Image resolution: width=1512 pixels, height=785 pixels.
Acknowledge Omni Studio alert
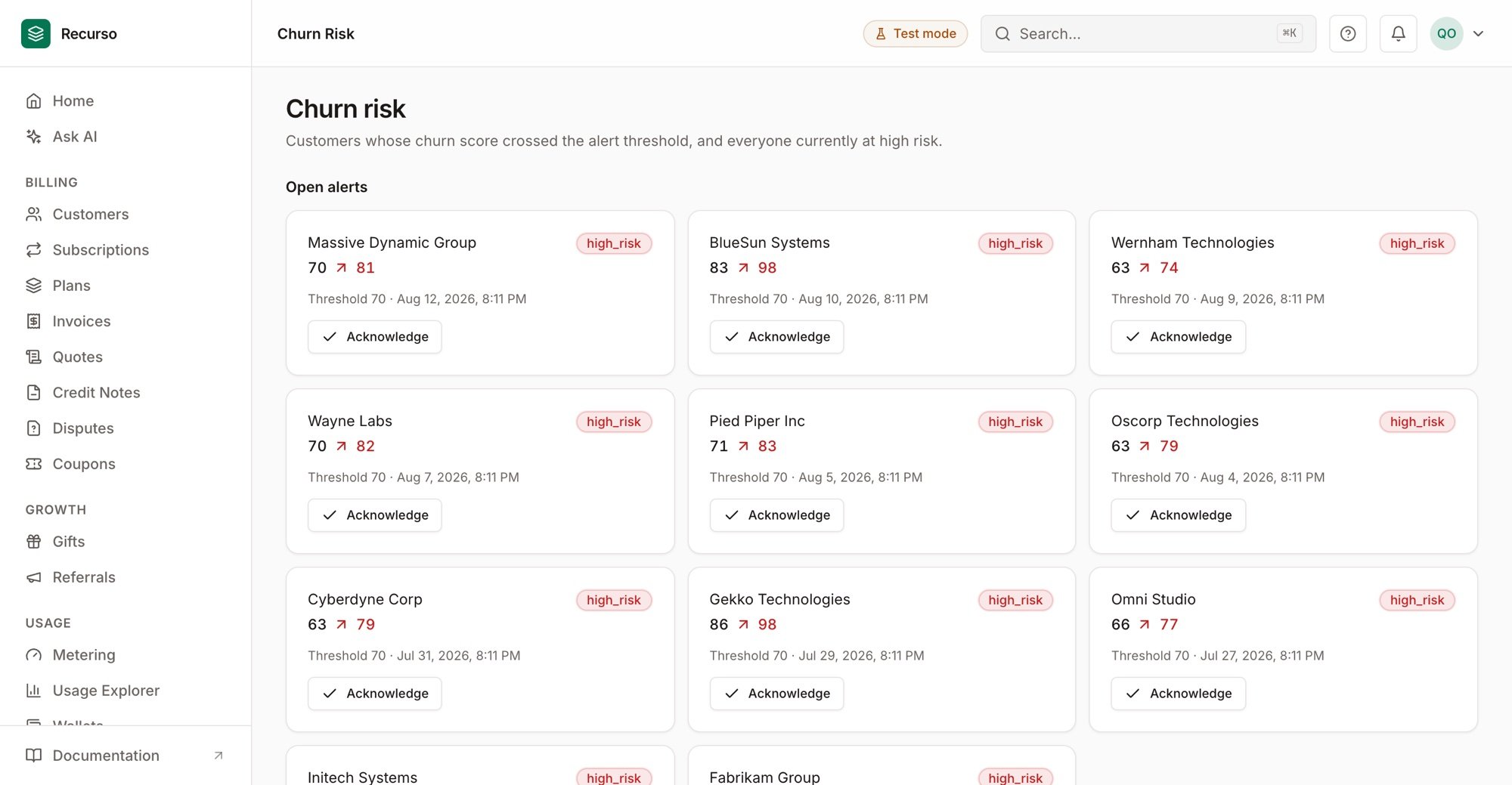click(1179, 694)
